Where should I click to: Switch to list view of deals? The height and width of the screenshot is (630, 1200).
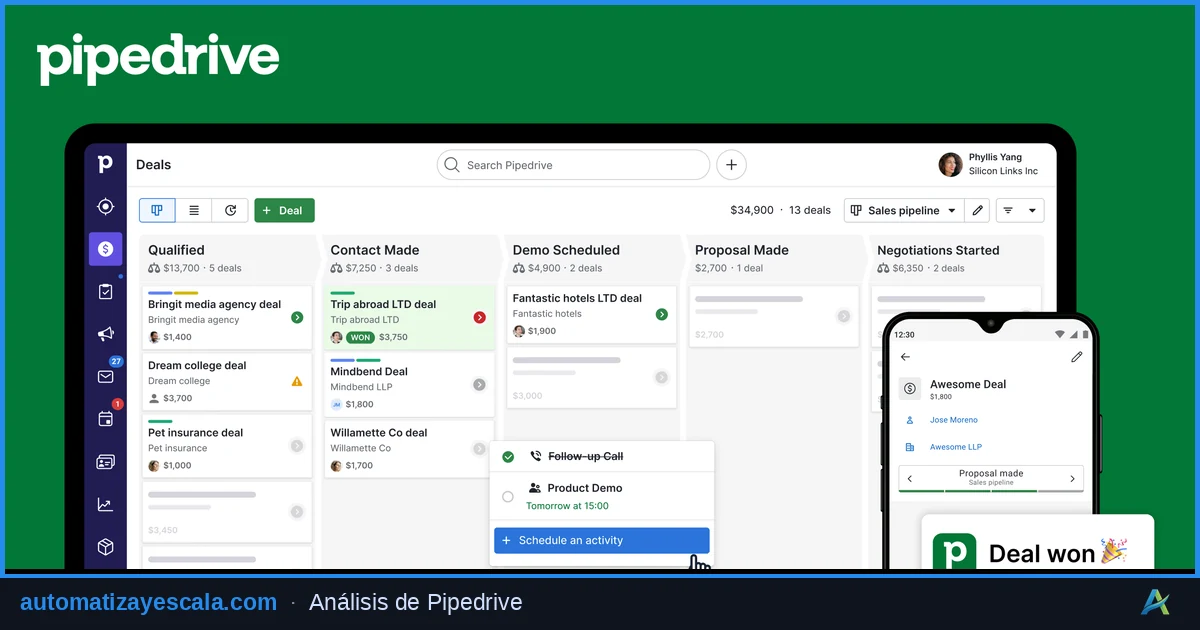pyautogui.click(x=194, y=210)
